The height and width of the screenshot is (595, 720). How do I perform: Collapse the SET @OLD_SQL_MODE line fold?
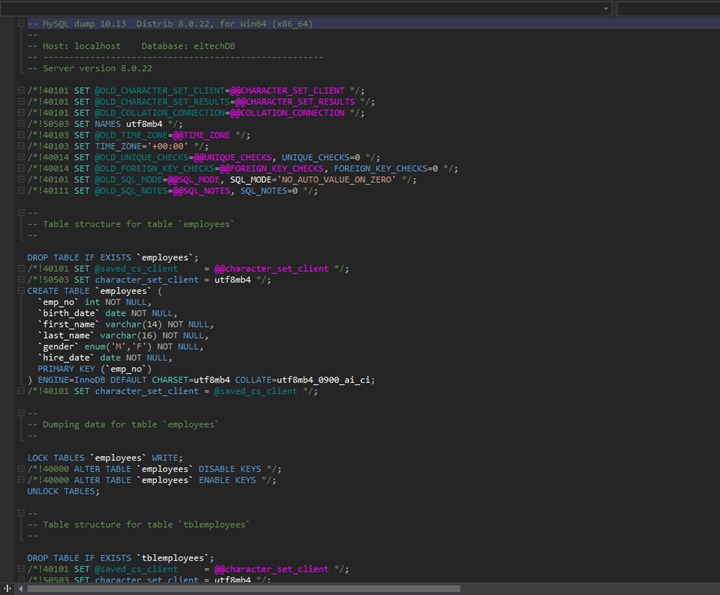pyautogui.click(x=21, y=180)
